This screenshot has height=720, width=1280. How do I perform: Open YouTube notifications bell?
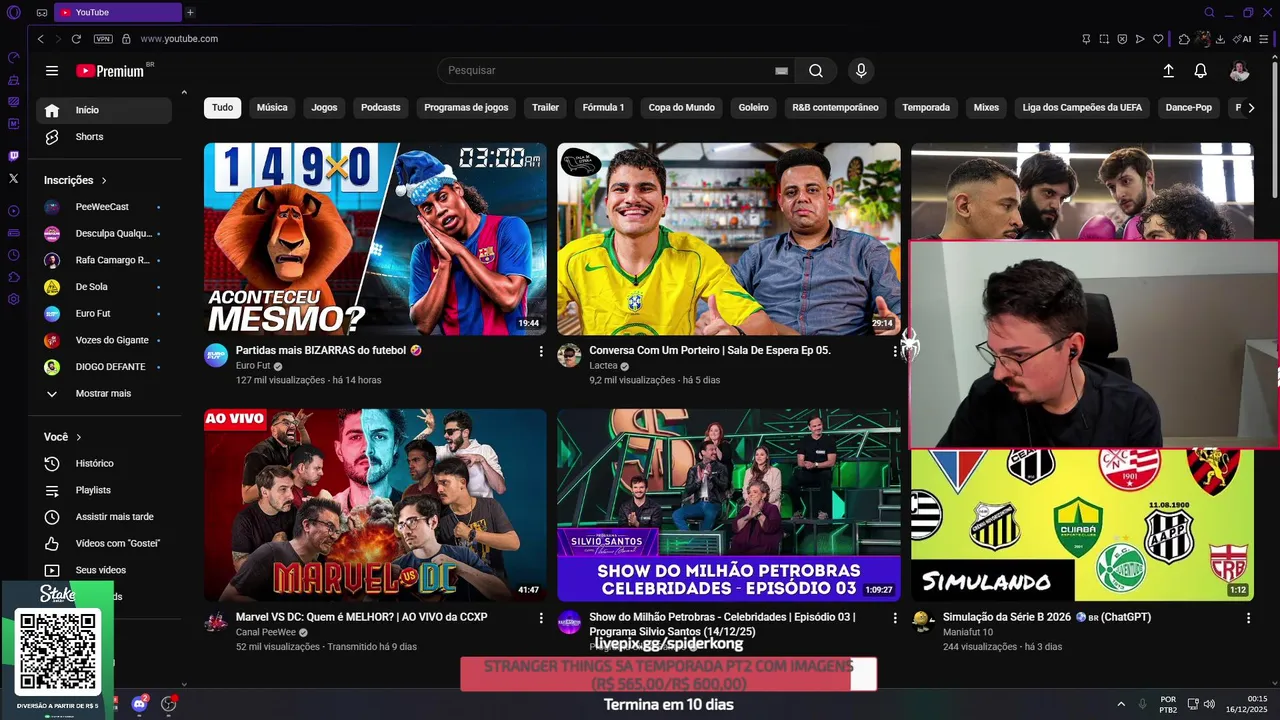[x=1200, y=71]
